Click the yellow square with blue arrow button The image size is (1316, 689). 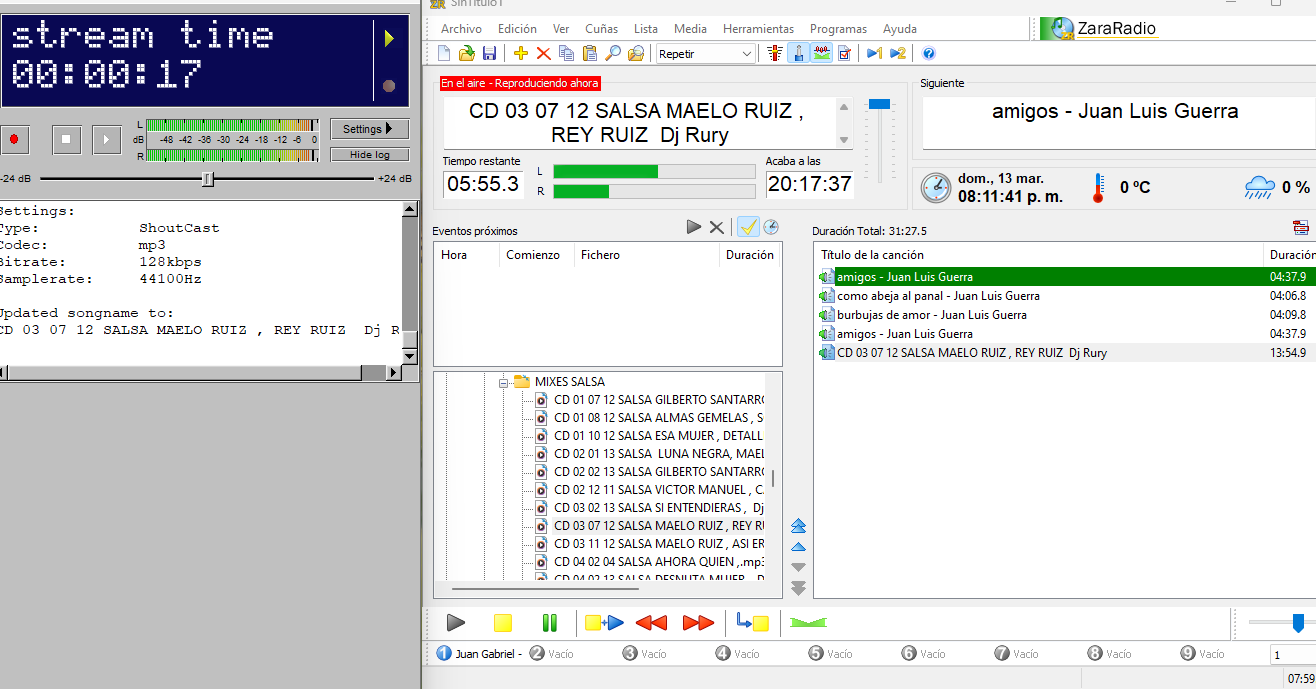(x=604, y=623)
